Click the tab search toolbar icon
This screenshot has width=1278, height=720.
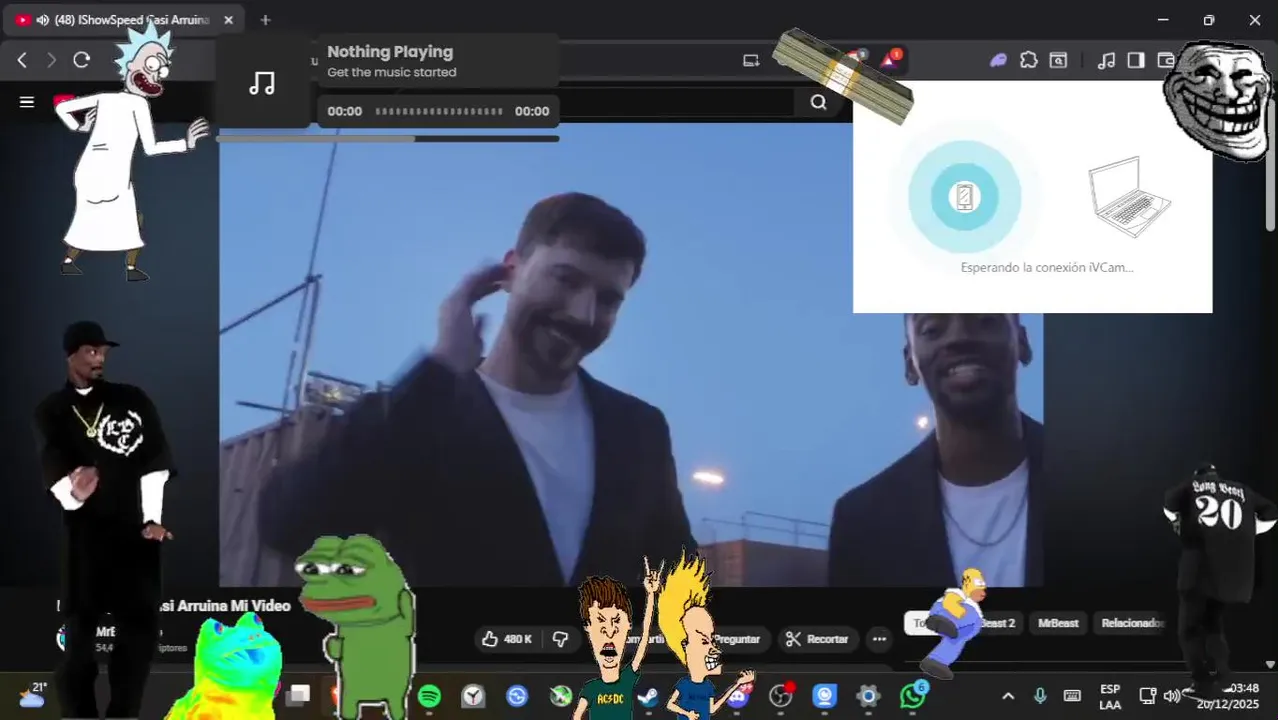coord(1058,60)
